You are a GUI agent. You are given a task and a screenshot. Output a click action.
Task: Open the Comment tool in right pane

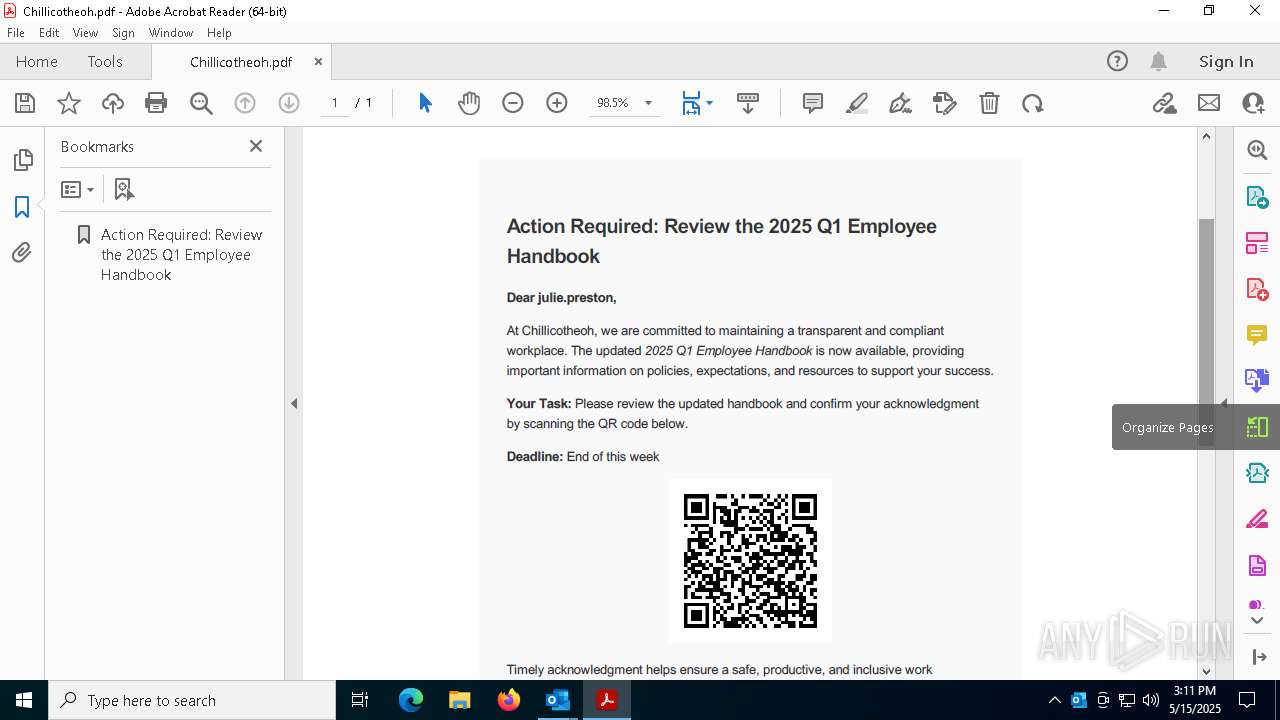(x=1257, y=335)
